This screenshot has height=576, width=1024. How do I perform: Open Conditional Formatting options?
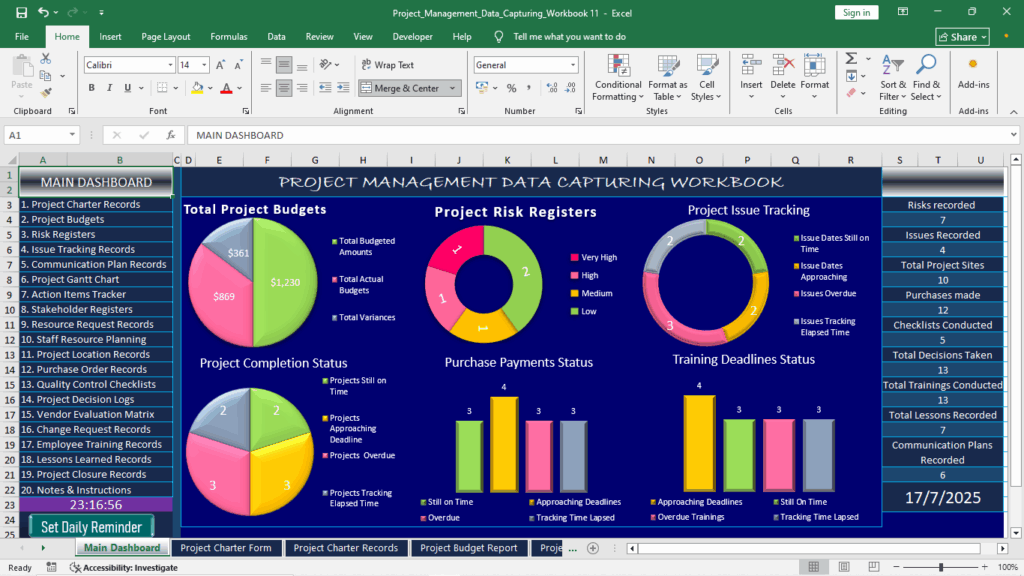point(617,80)
